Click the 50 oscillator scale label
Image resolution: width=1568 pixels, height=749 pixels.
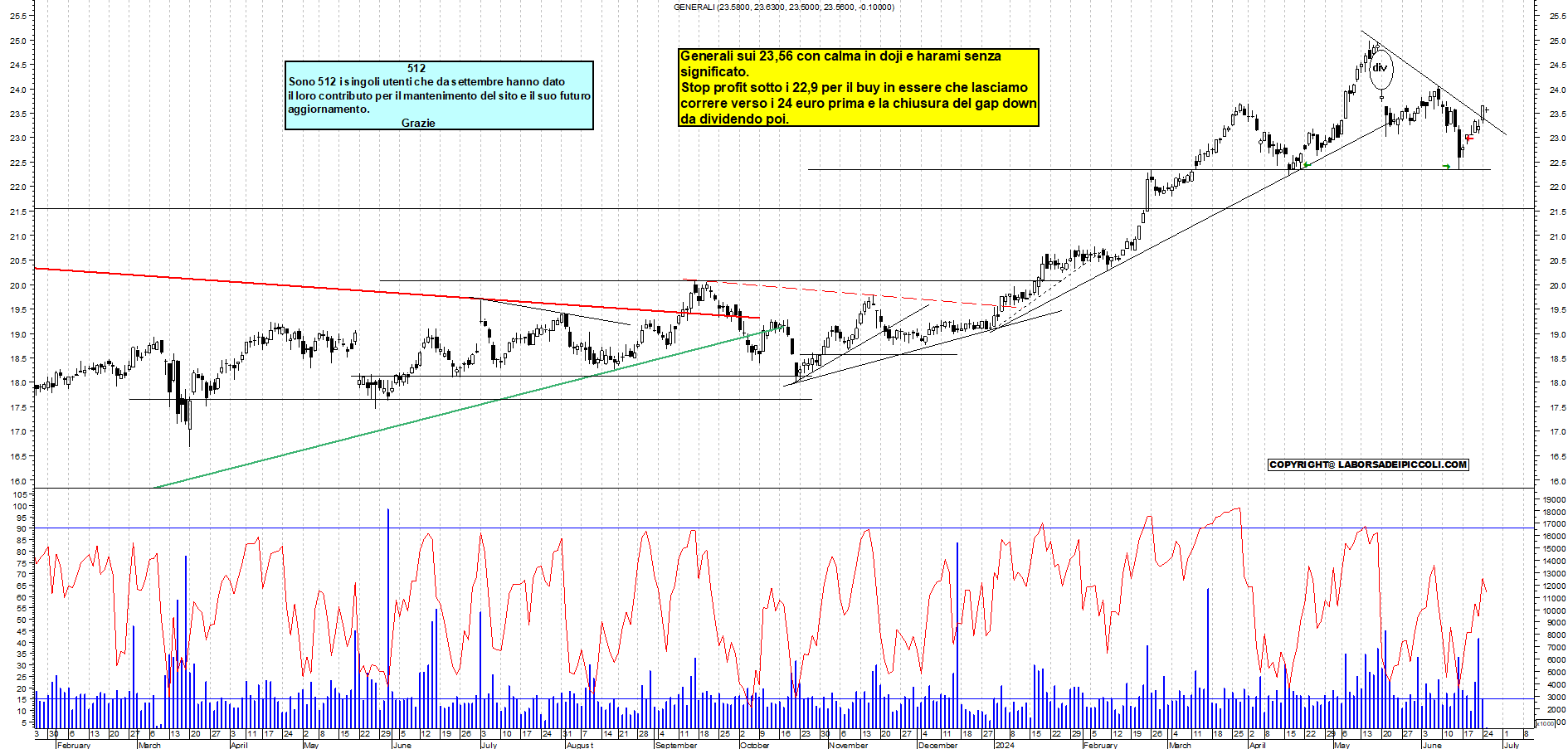[22, 620]
